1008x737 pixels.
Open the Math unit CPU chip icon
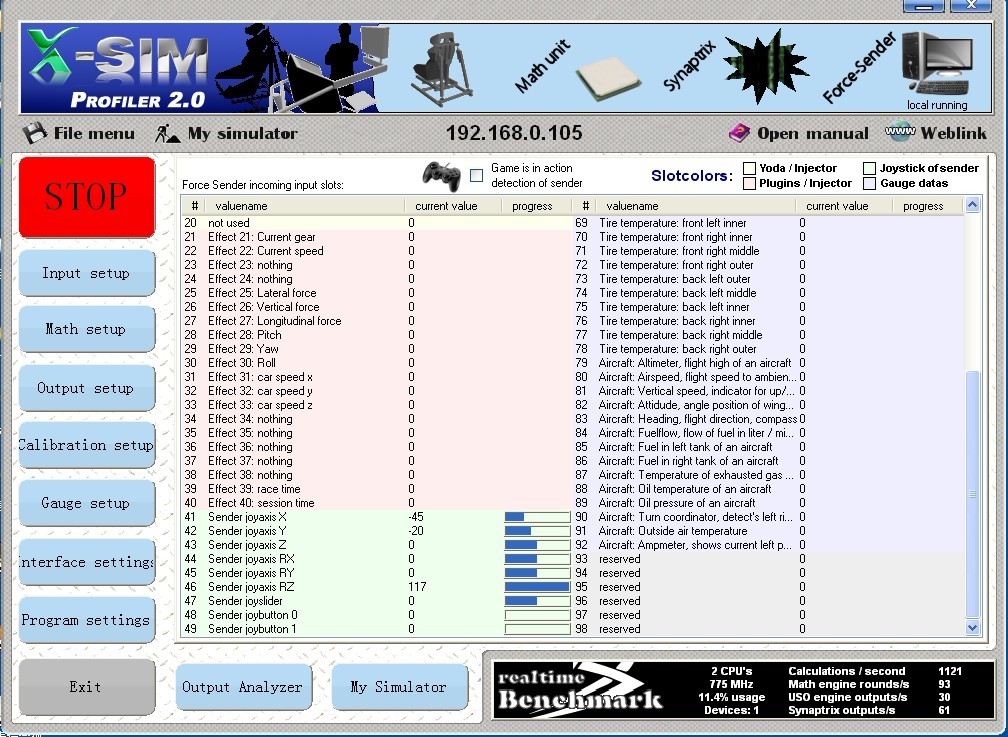pyautogui.click(x=608, y=78)
